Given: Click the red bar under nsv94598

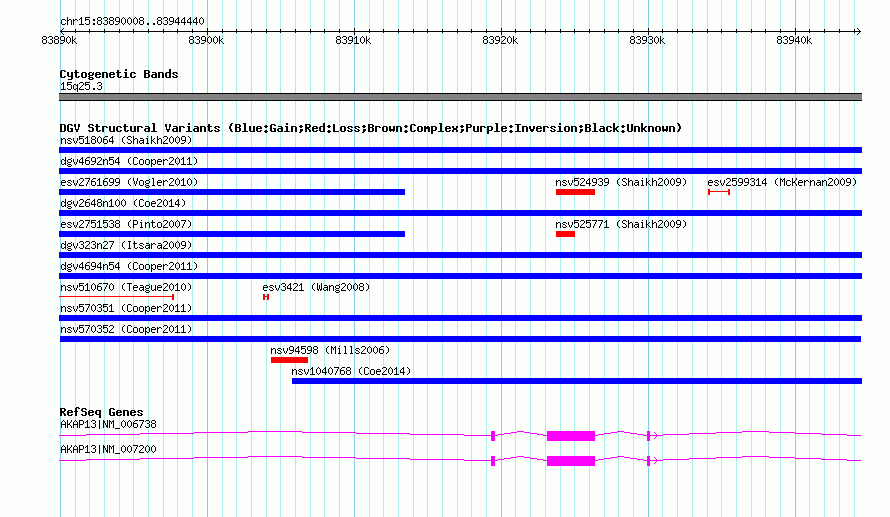Looking at the screenshot, I should point(289,360).
